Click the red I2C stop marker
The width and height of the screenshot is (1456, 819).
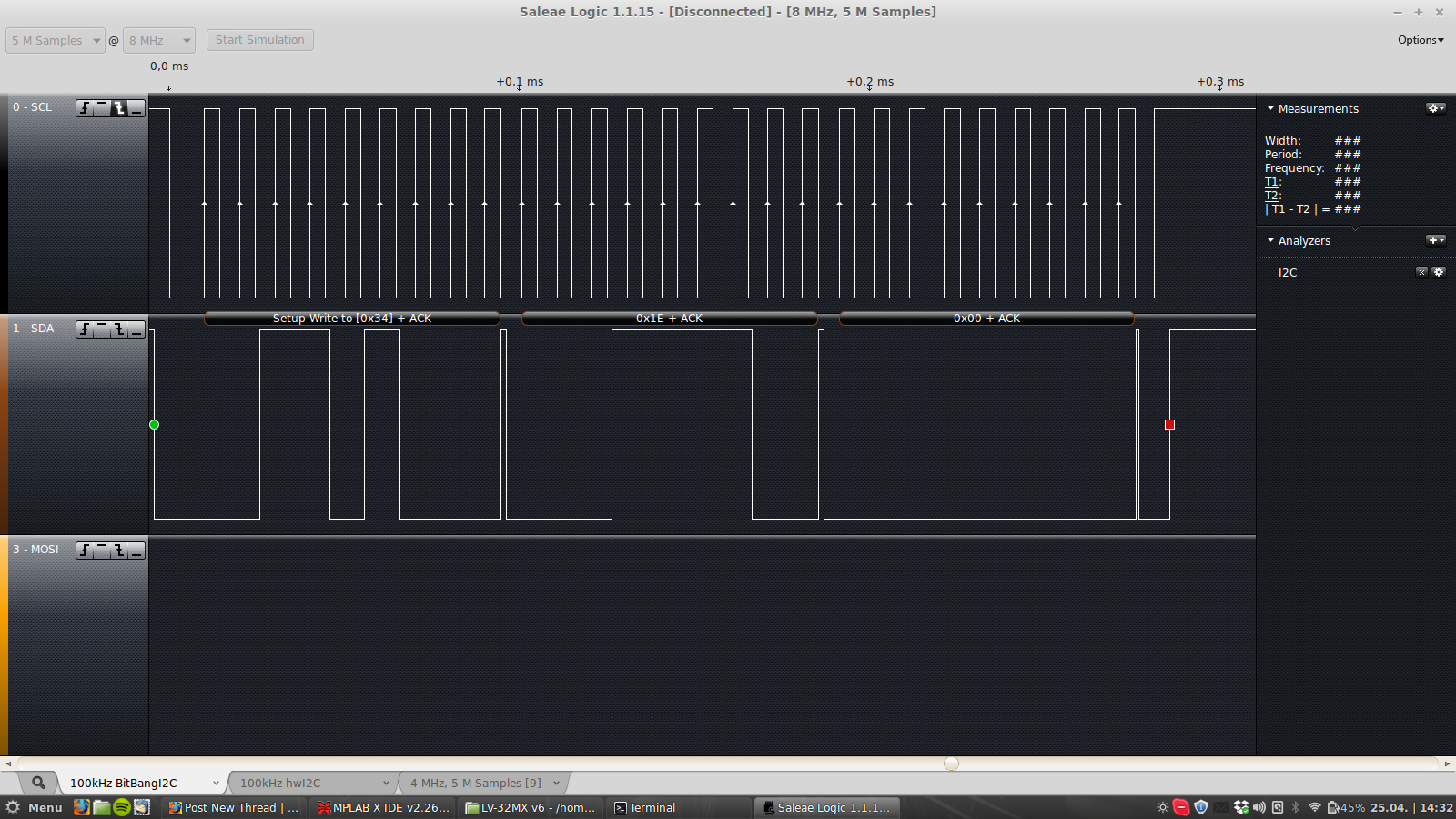coord(1170,425)
